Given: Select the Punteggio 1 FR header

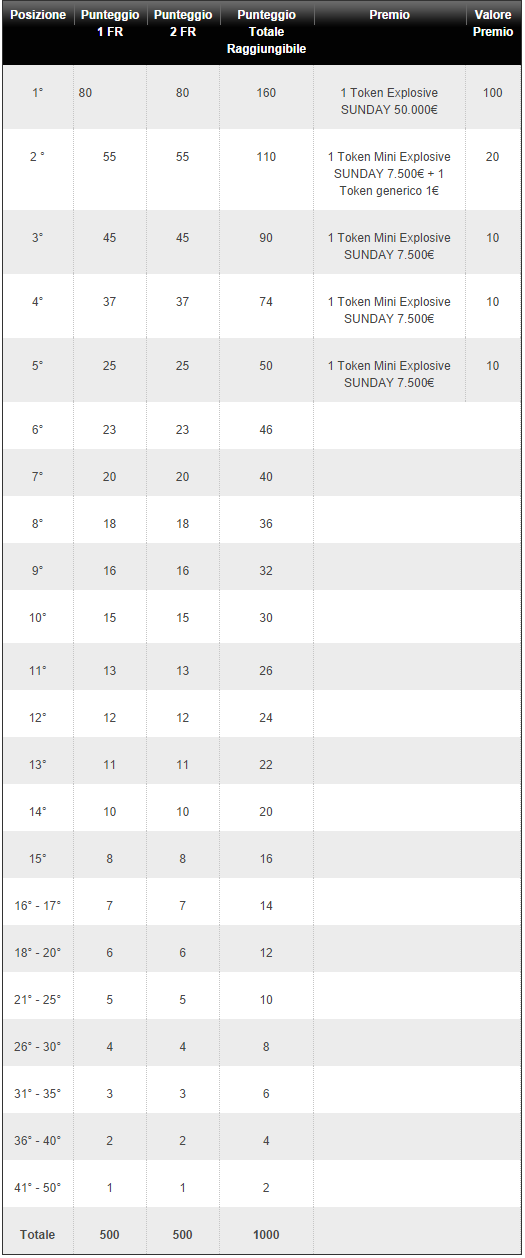Looking at the screenshot, I should click(x=110, y=24).
